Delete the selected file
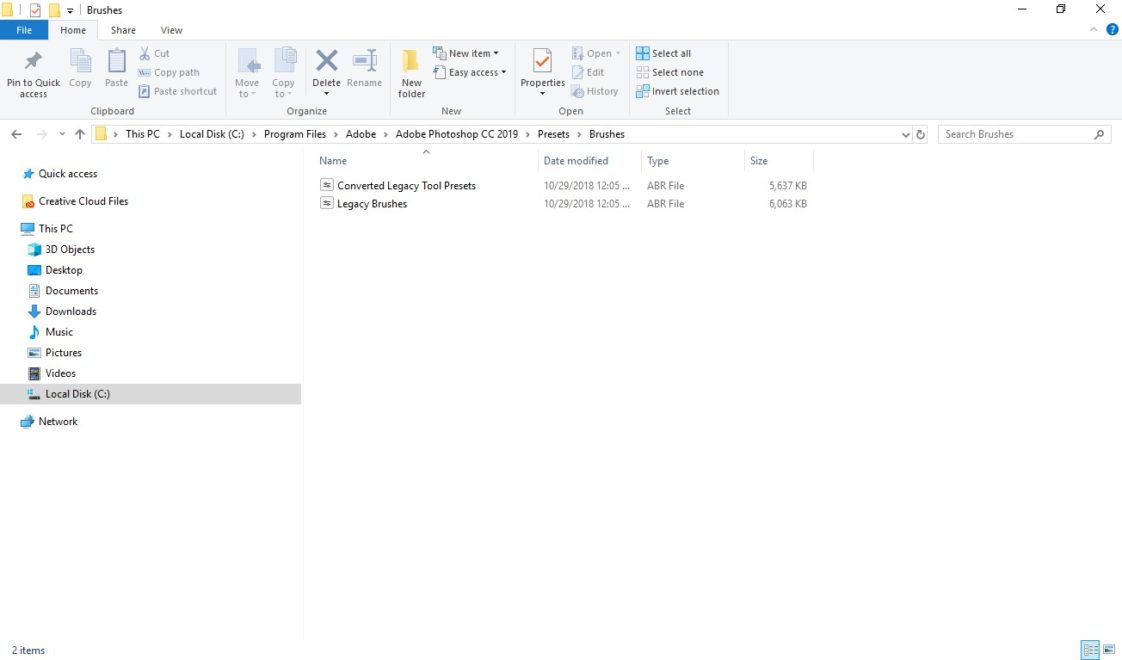Image resolution: width=1122 pixels, height=660 pixels. point(326,65)
